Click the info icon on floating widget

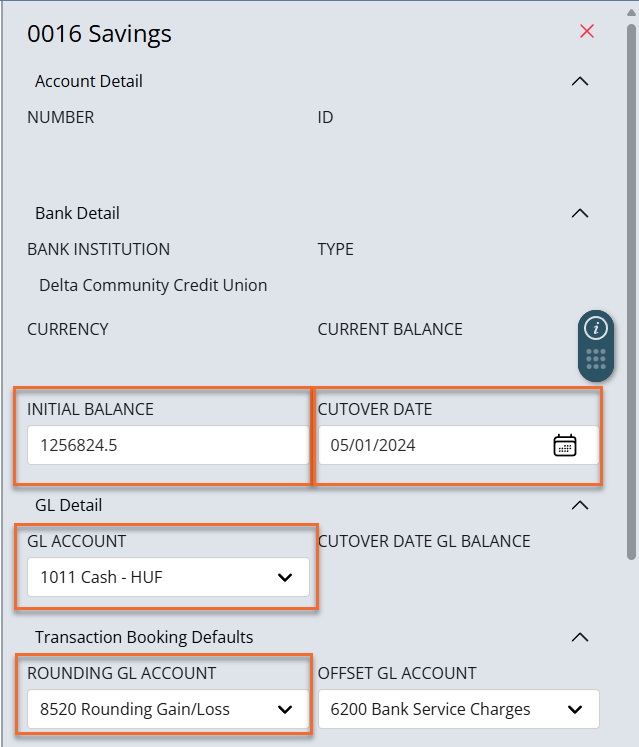tap(596, 328)
